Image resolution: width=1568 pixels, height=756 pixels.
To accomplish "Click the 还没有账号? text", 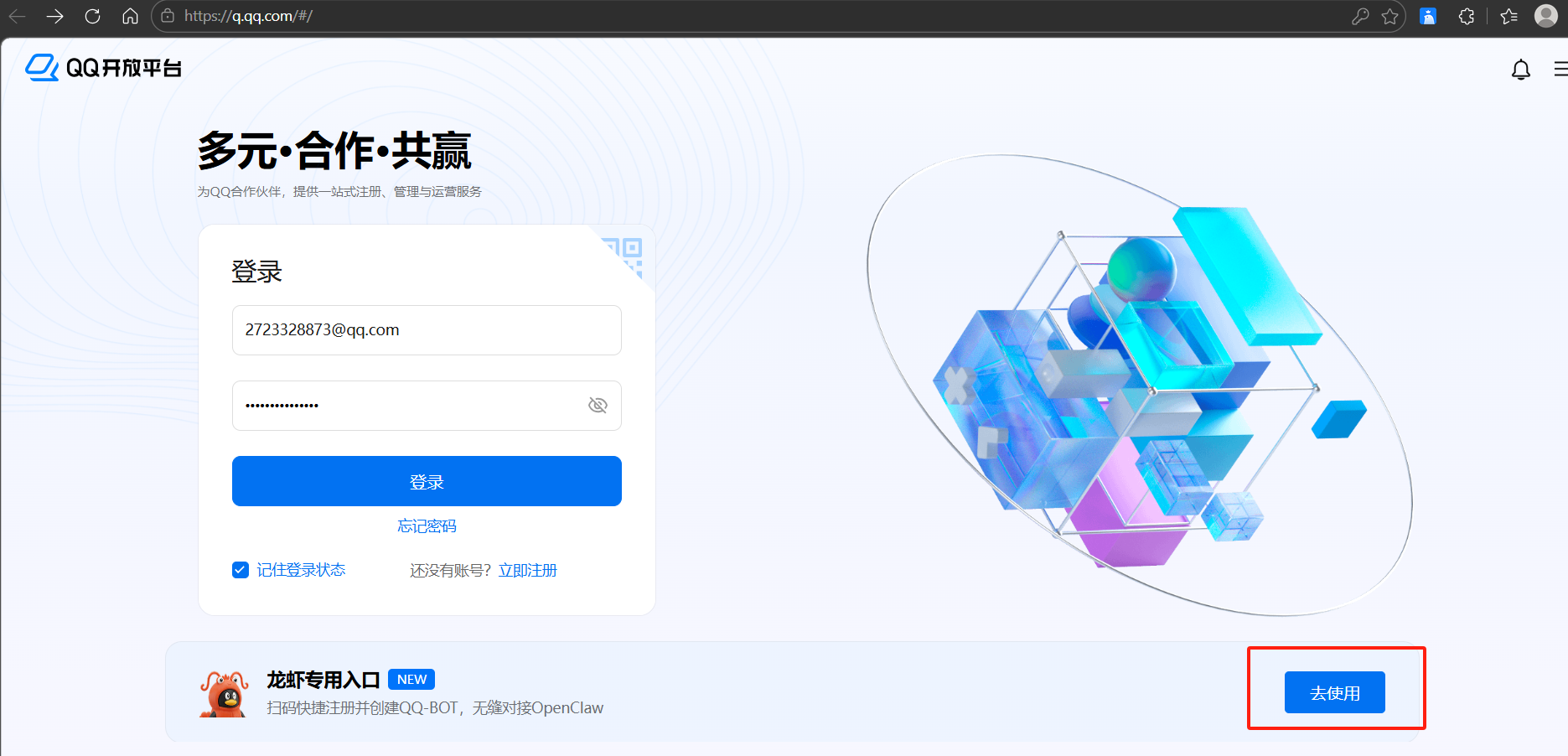I will coord(451,570).
